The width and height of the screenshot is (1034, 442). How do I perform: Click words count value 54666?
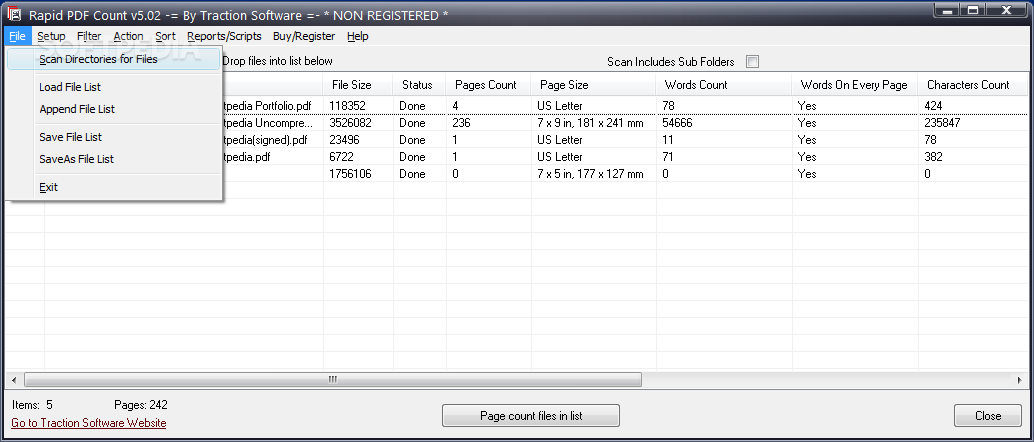click(680, 123)
